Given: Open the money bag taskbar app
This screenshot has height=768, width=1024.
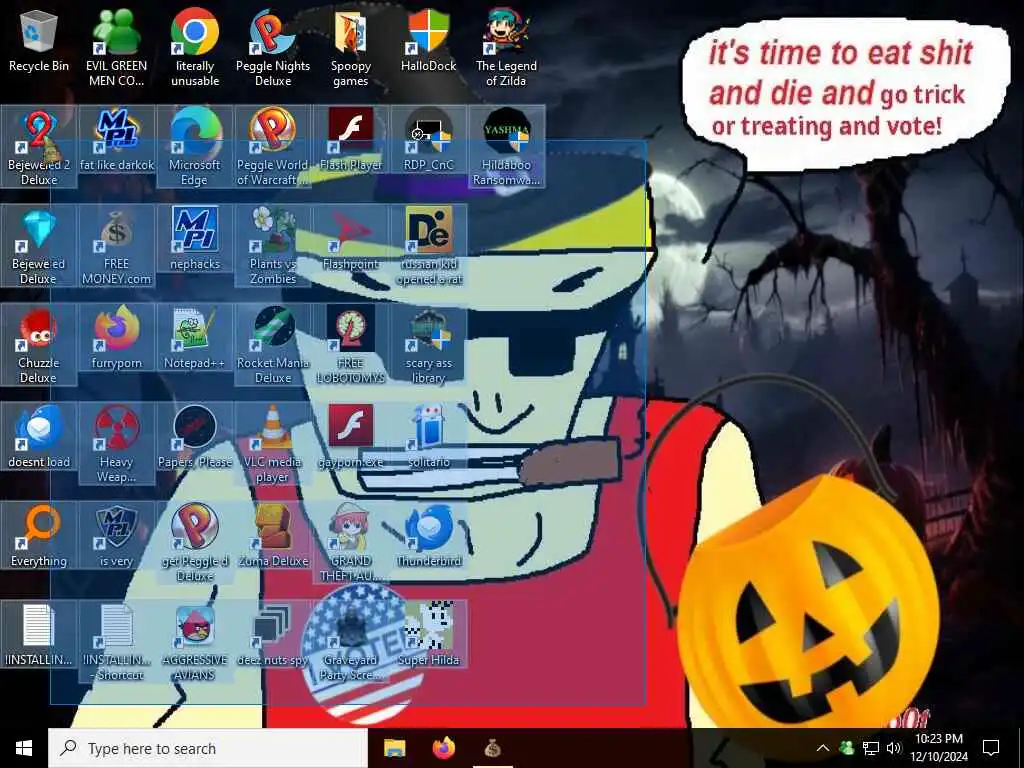Looking at the screenshot, I should (x=492, y=748).
